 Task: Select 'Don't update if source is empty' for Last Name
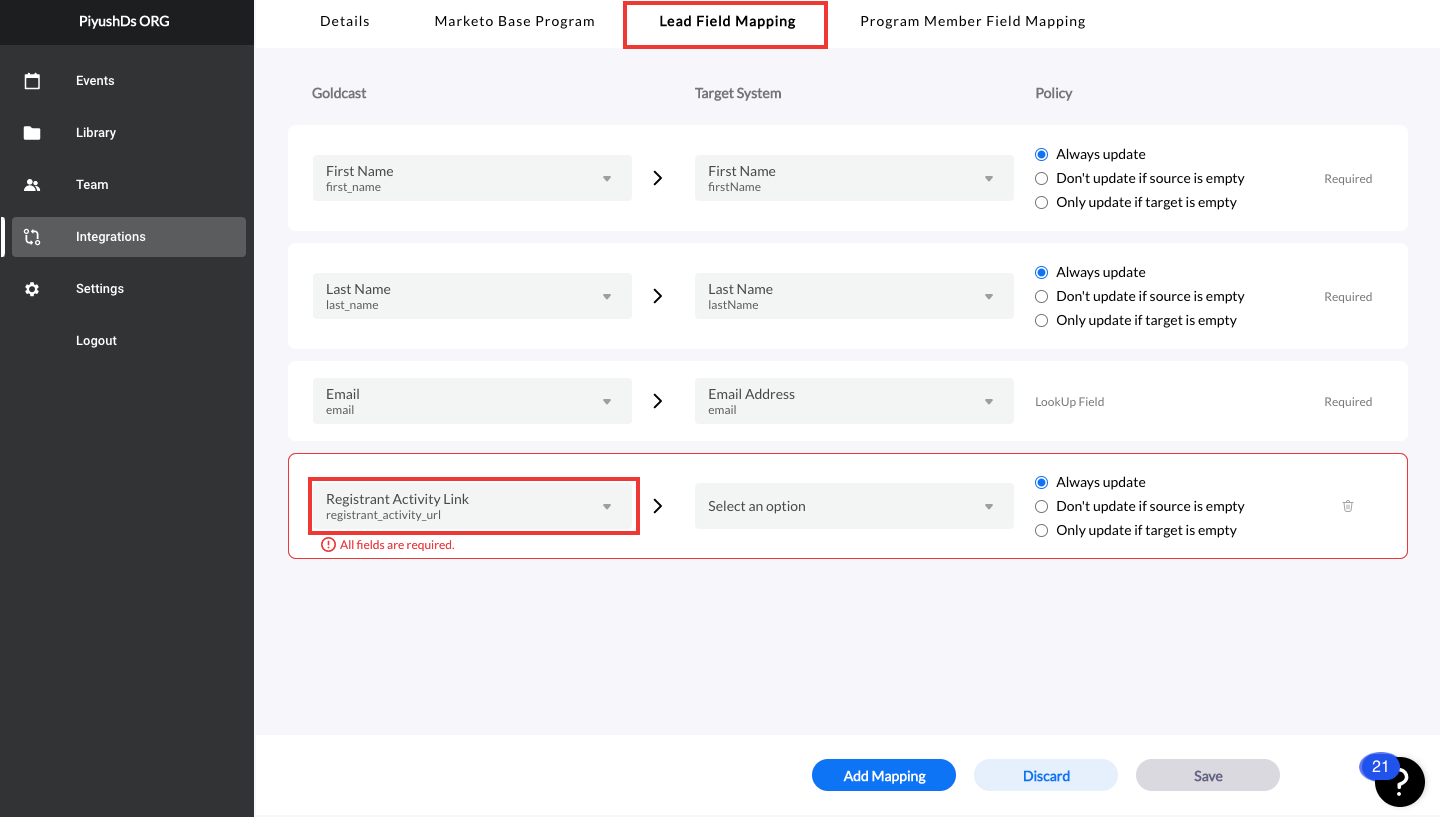[1041, 296]
